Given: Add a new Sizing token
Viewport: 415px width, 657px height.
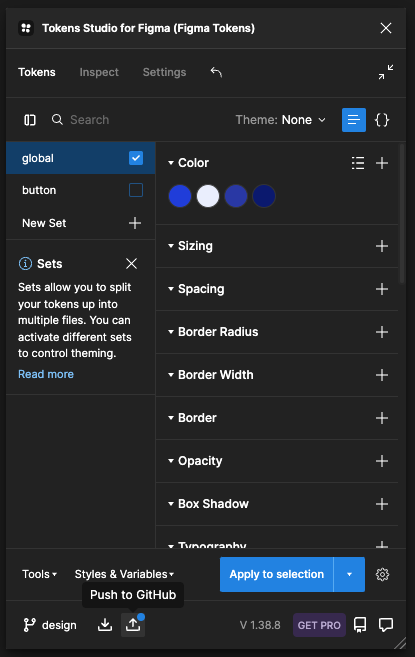Looking at the screenshot, I should coord(381,246).
